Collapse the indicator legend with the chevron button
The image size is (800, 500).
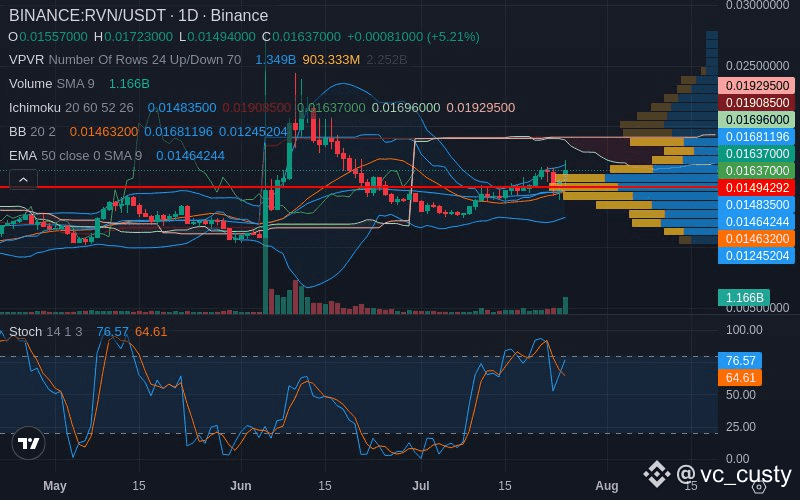pyautogui.click(x=23, y=180)
